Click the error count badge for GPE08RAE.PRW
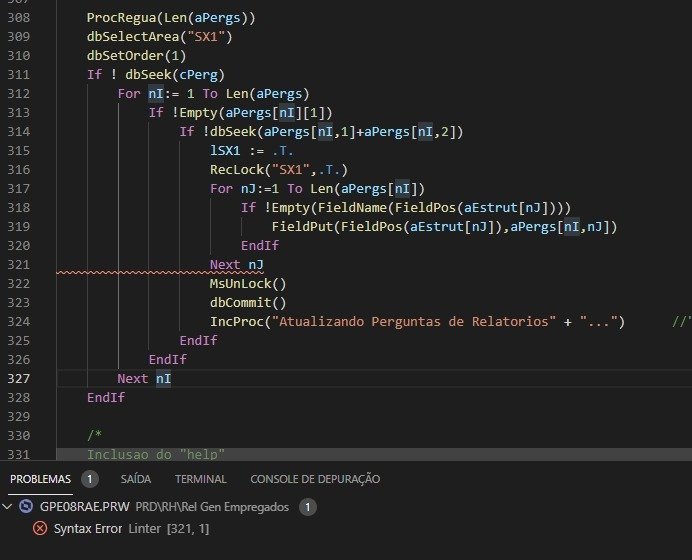This screenshot has height=560, width=692. pyautogui.click(x=308, y=507)
